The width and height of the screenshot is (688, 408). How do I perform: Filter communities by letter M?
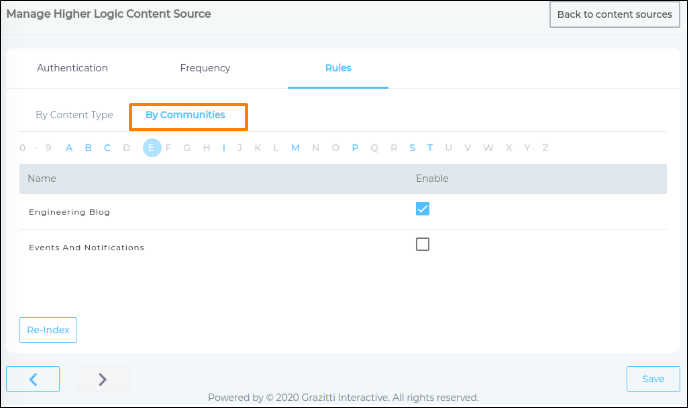[x=295, y=148]
